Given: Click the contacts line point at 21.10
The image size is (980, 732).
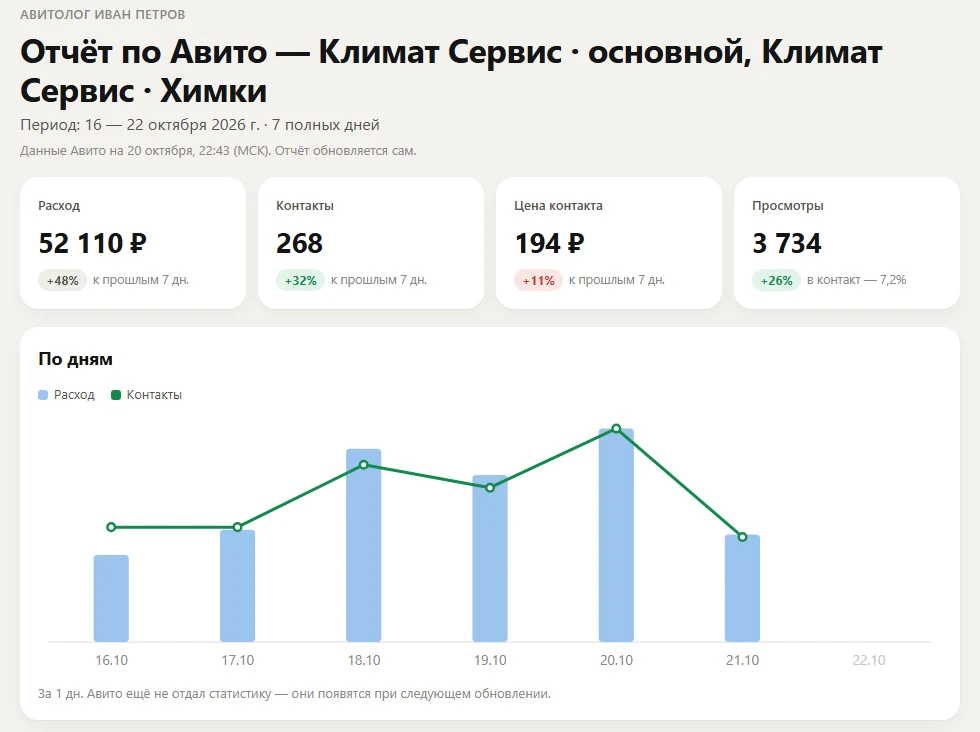Looking at the screenshot, I should [742, 537].
